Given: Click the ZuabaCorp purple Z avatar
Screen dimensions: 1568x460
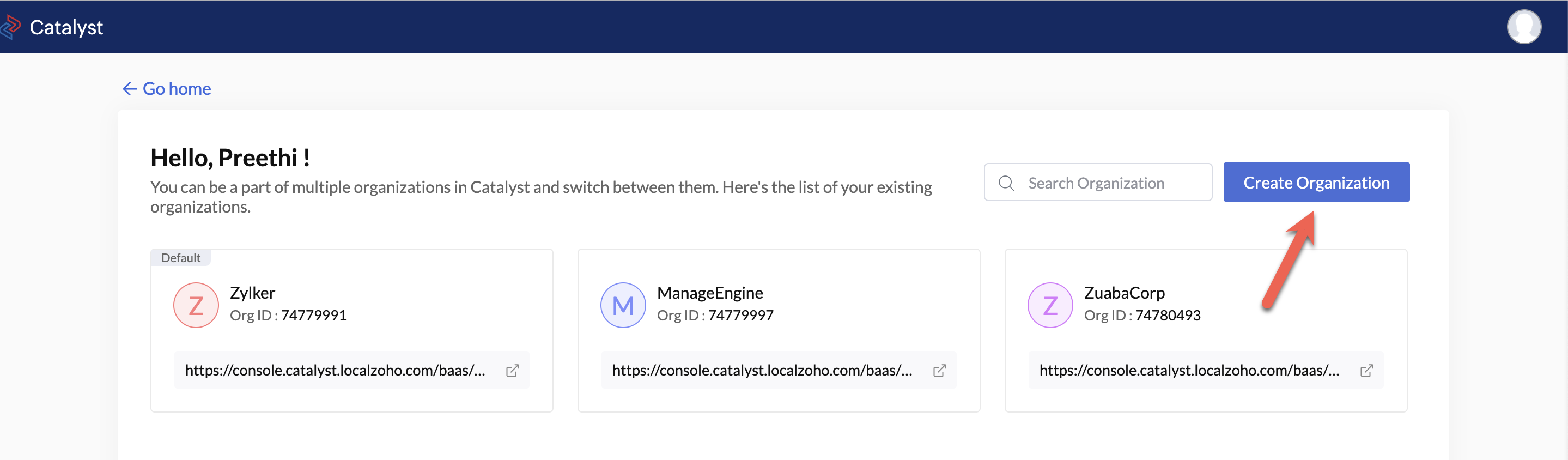Looking at the screenshot, I should pos(1050,305).
